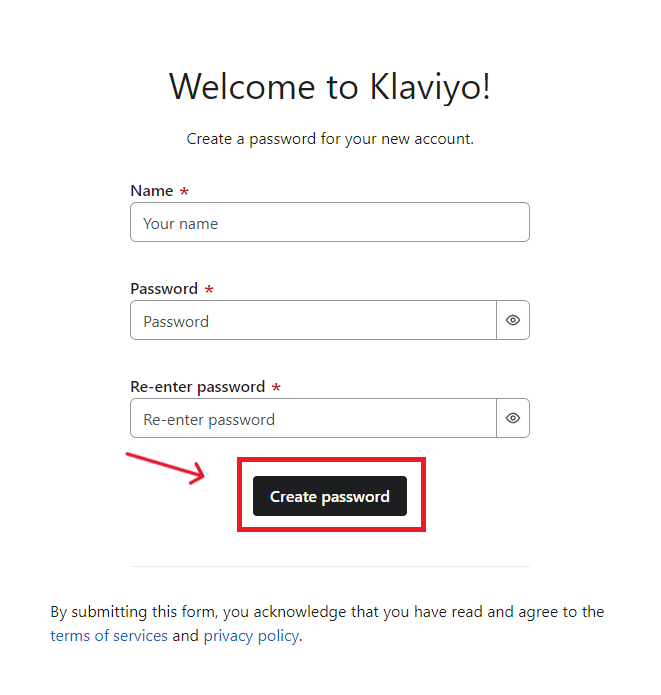Viewport: 661px width, 695px height.
Task: Click the horizontal divider line below the button
Action: coord(330,566)
